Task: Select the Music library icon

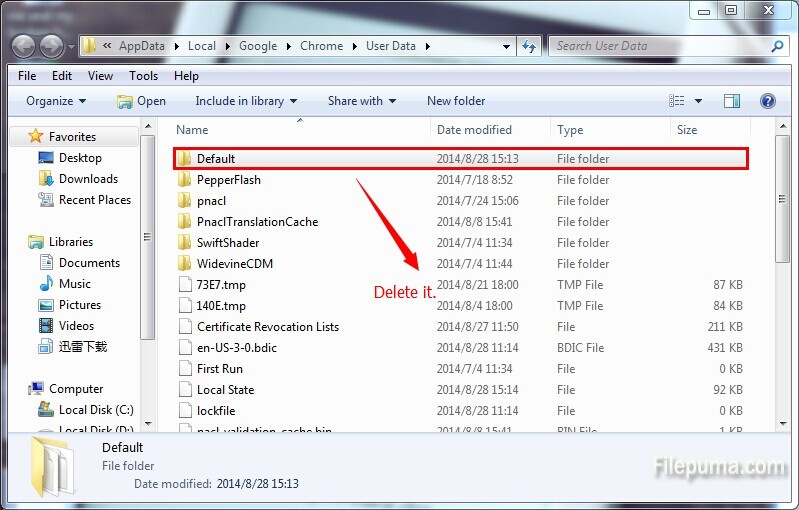Action: 47,284
